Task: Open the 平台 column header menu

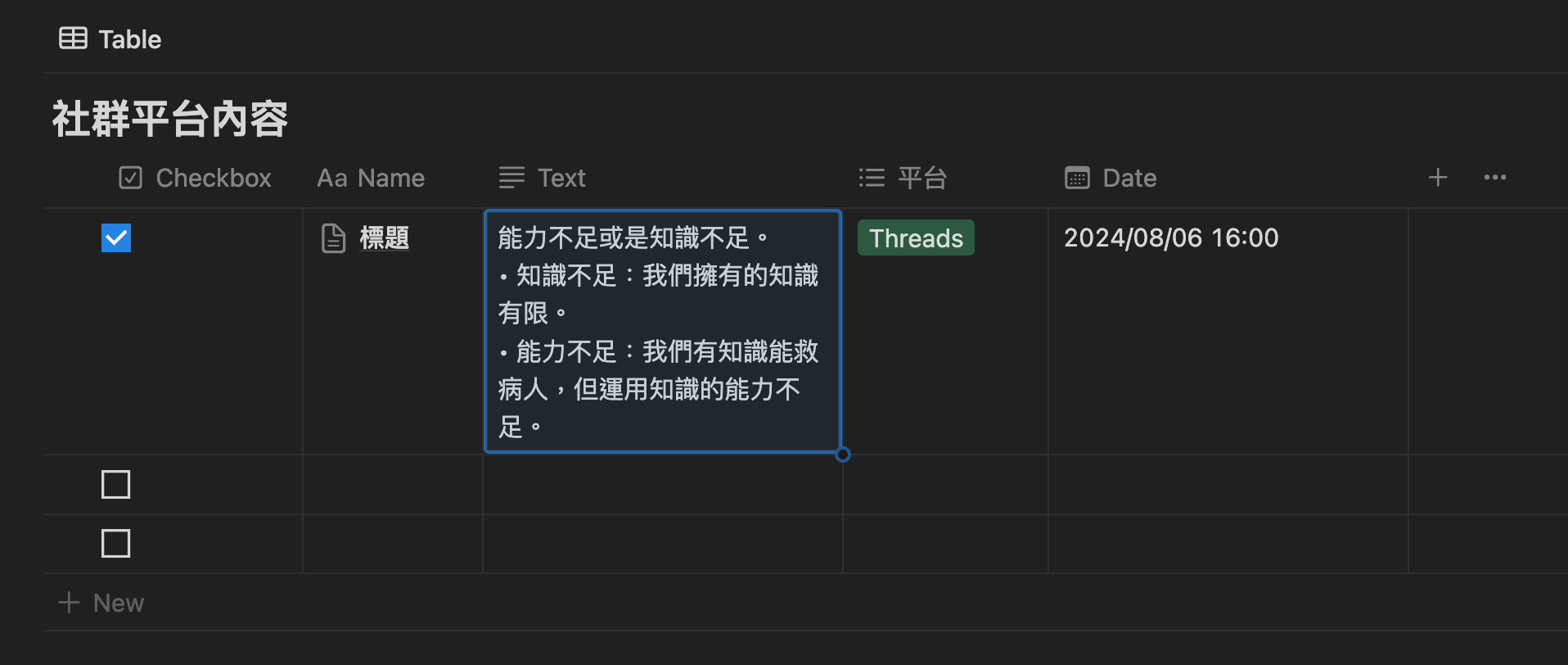Action: click(922, 178)
